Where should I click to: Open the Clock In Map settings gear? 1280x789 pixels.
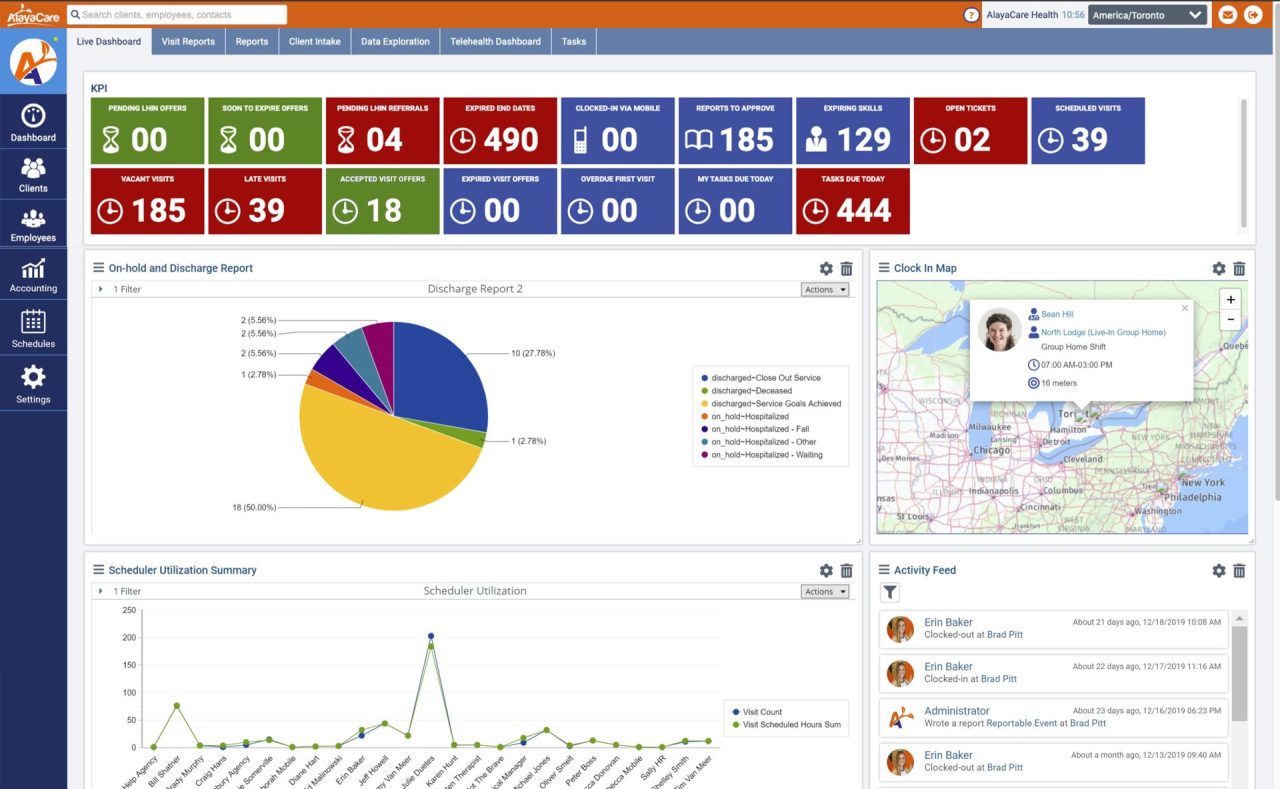coord(1219,268)
